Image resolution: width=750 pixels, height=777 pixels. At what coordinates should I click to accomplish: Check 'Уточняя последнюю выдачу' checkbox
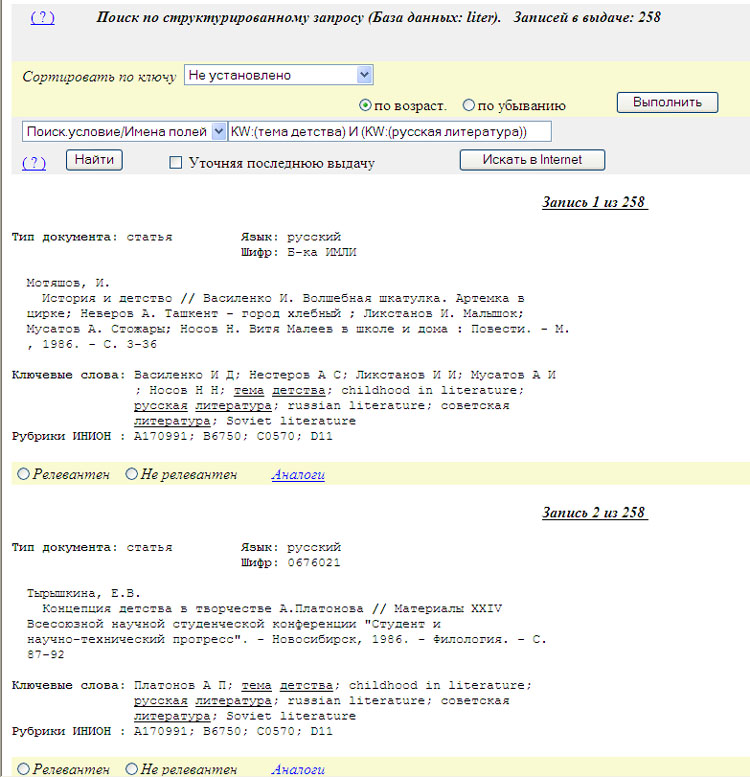pos(175,163)
